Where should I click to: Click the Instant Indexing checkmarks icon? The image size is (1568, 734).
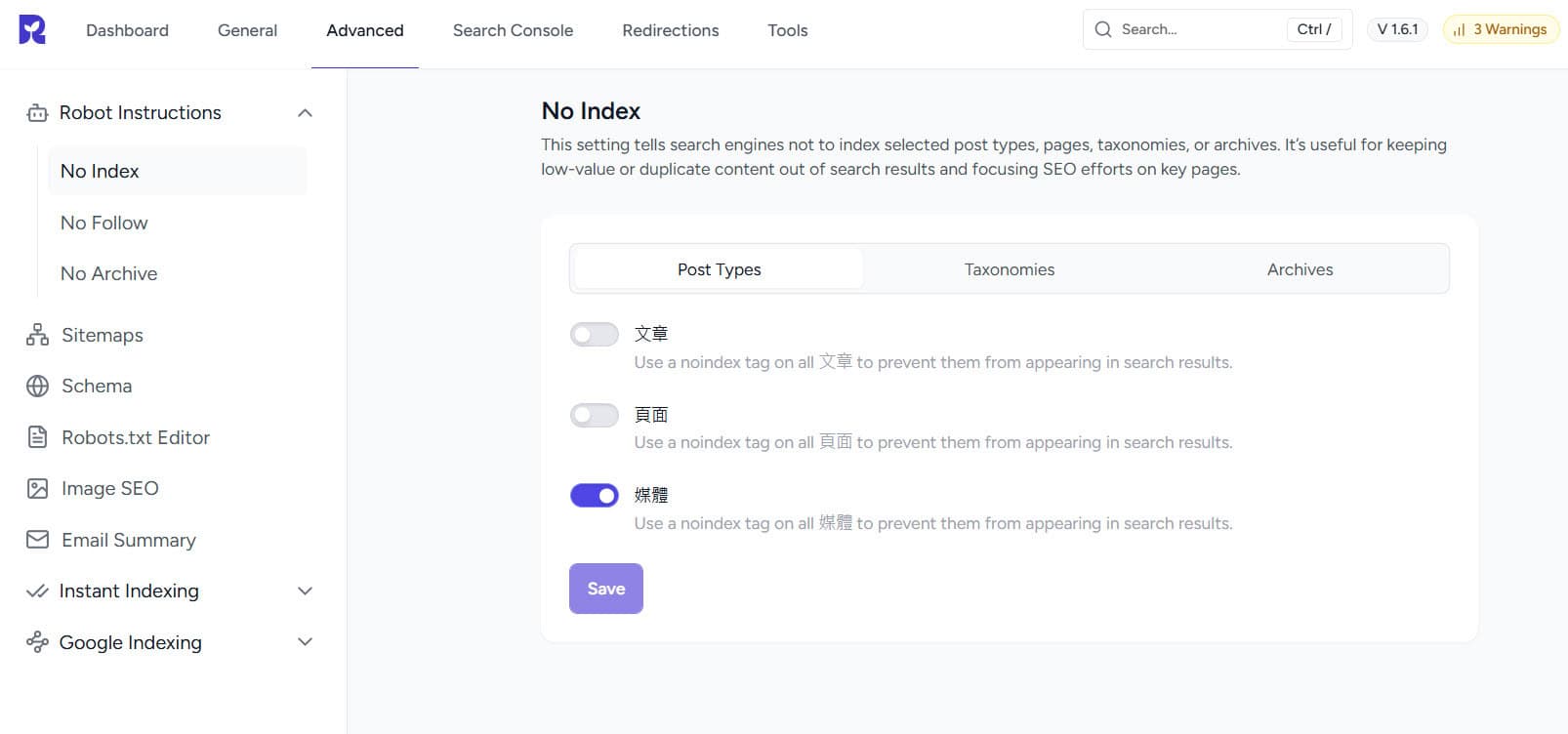[x=36, y=591]
